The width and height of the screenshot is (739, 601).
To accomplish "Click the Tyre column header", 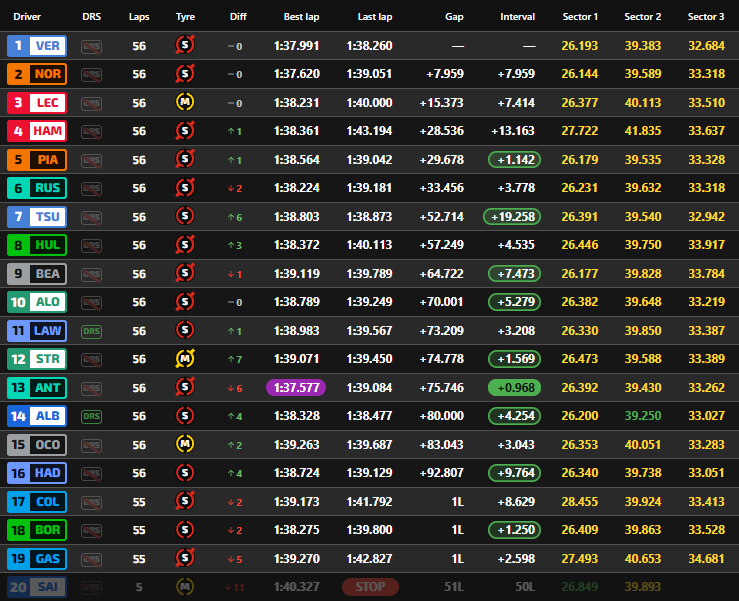I will click(185, 17).
